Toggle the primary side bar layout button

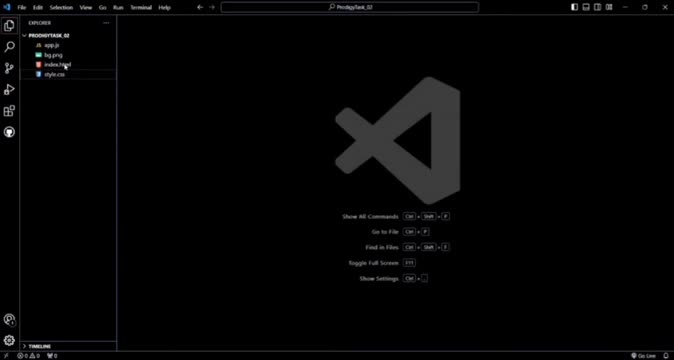click(574, 7)
